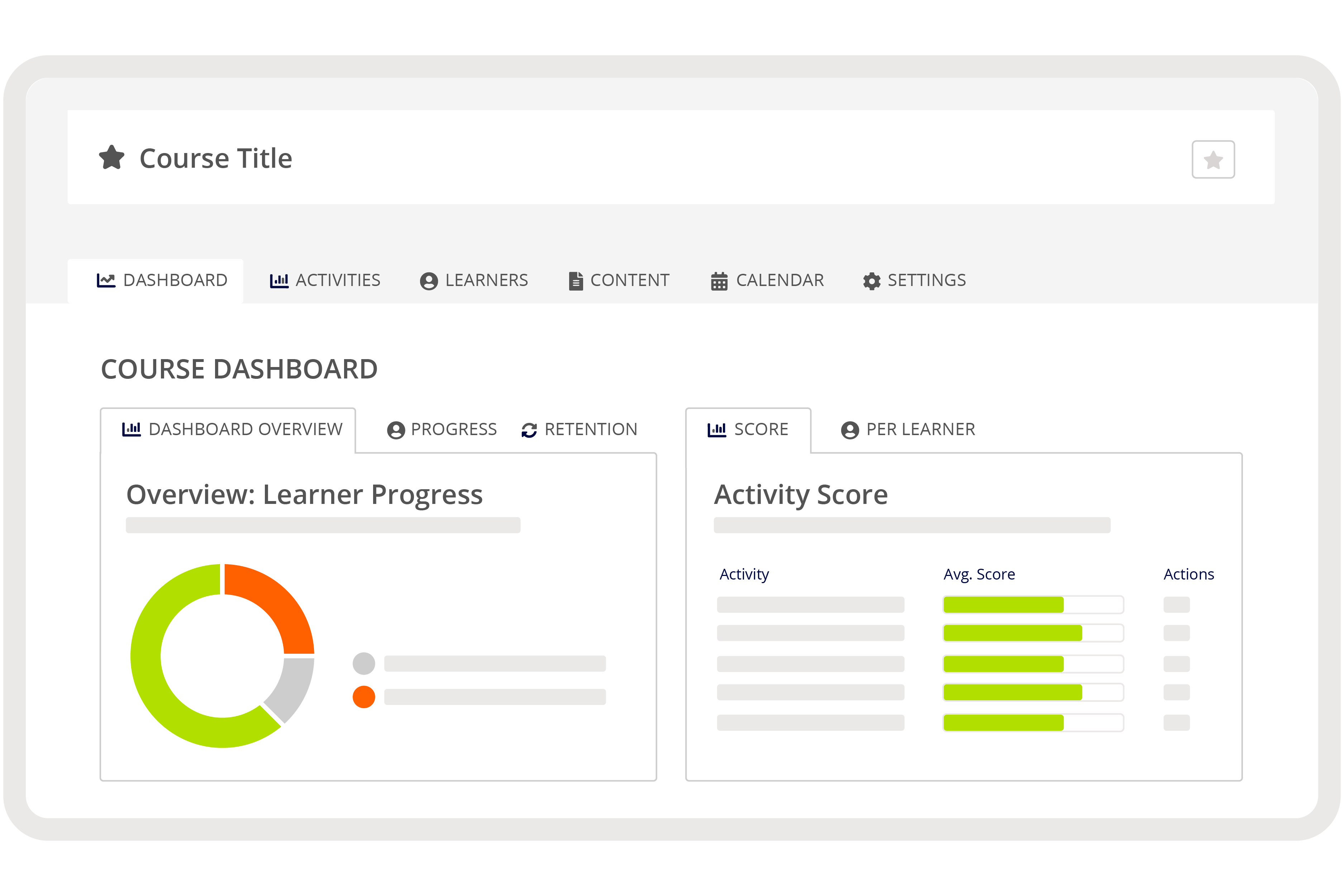Click the Retention refresh arrows icon
1344x896 pixels.
pyautogui.click(x=529, y=430)
